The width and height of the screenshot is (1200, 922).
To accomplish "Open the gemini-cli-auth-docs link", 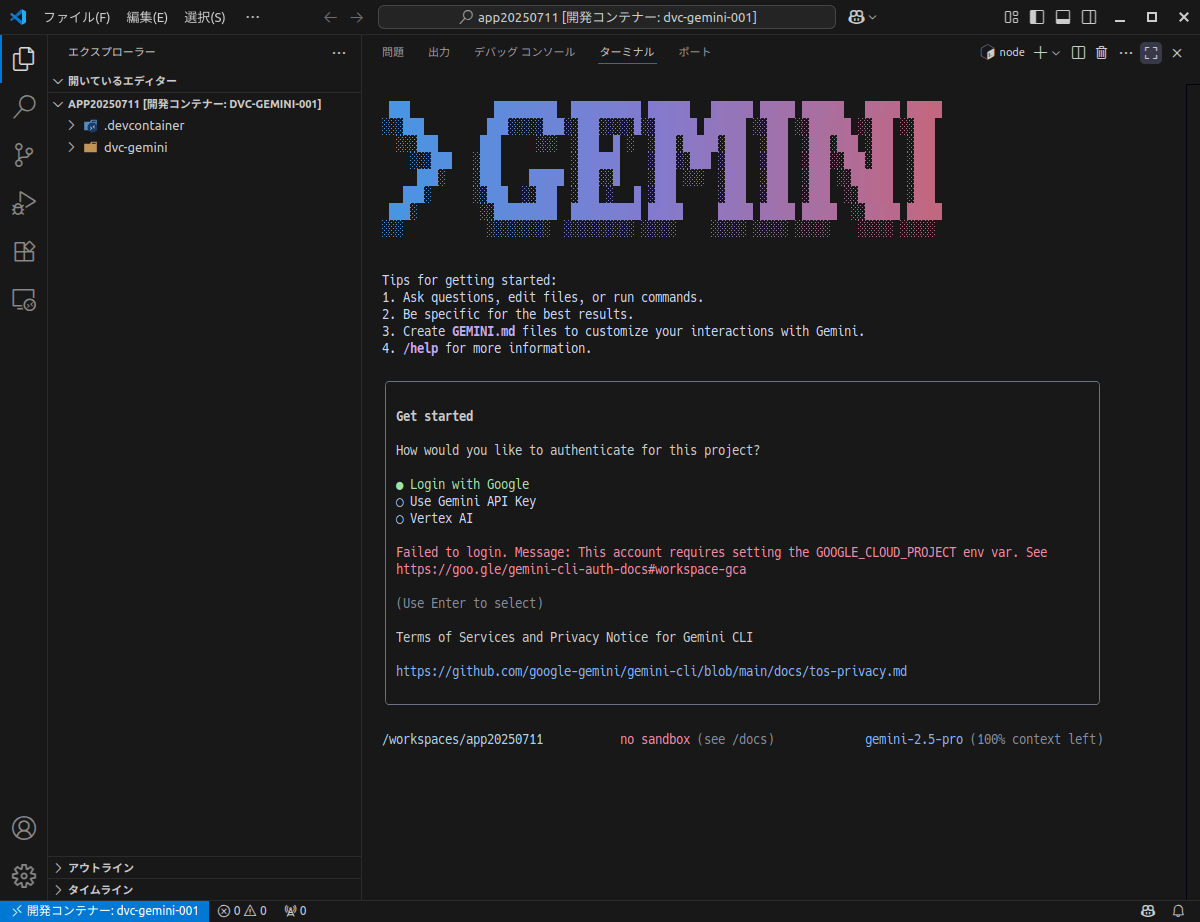I will [x=571, y=569].
